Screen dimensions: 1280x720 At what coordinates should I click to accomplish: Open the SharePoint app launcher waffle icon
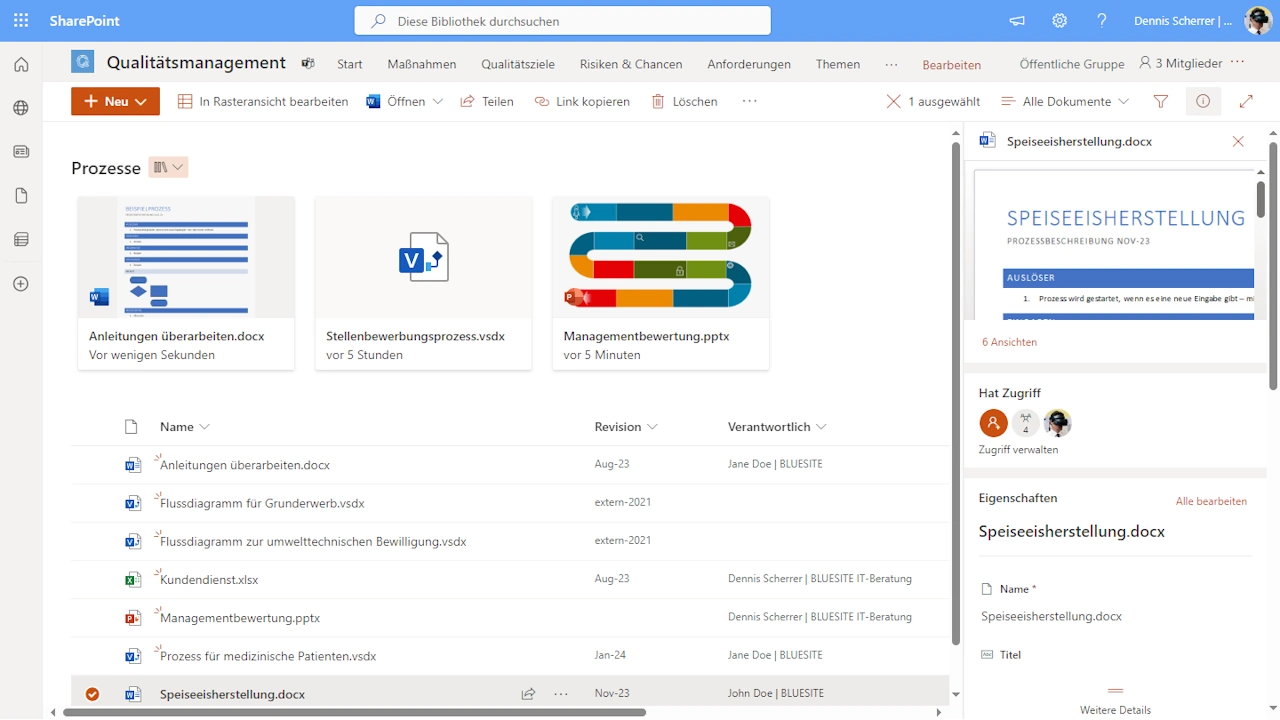coord(20,20)
